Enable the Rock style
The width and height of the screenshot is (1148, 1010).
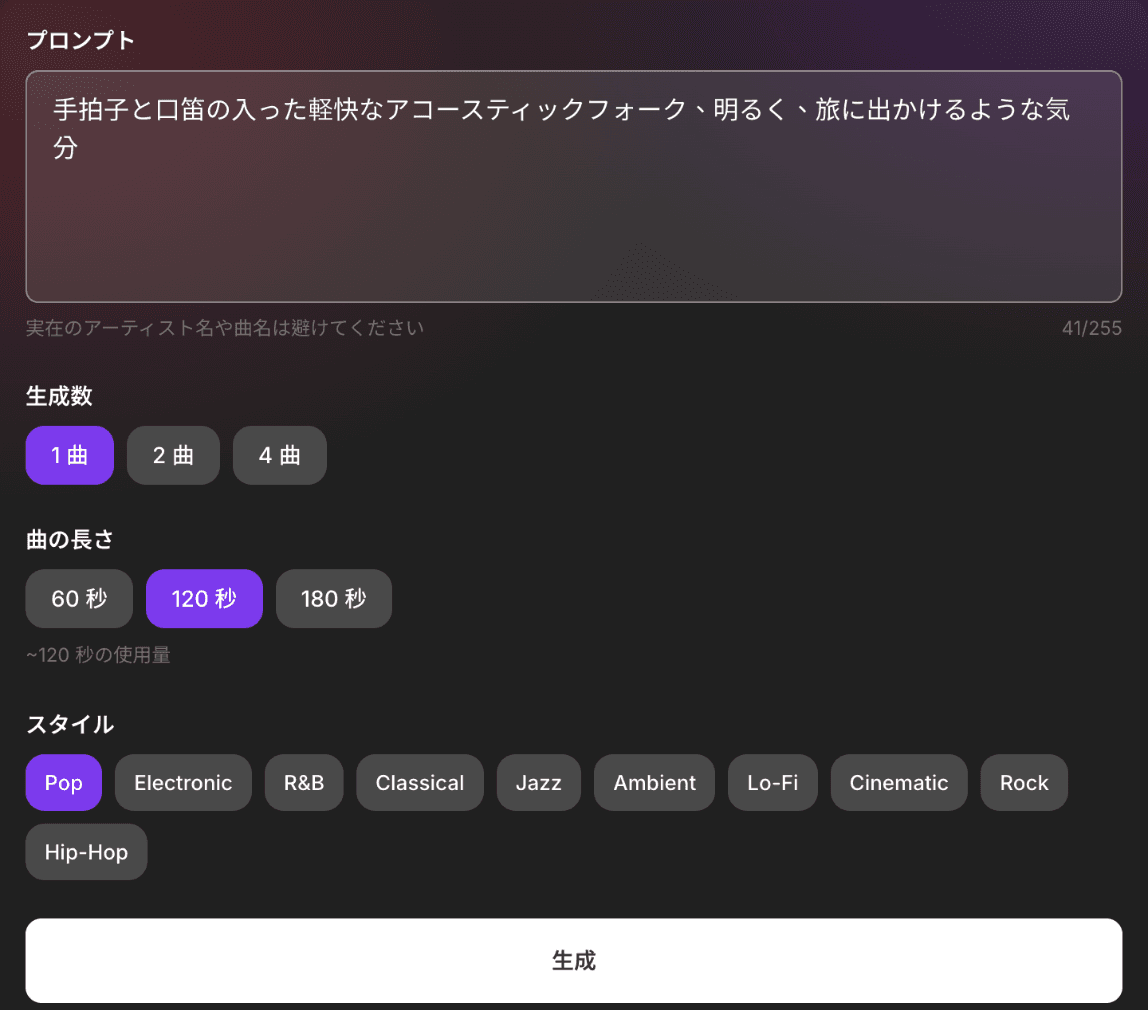tap(1024, 782)
